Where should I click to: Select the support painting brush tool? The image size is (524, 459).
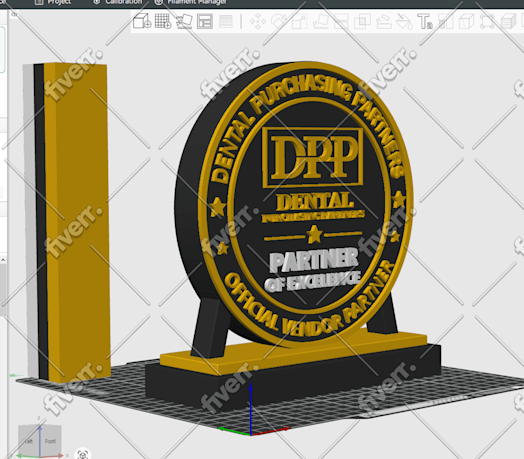click(x=383, y=22)
